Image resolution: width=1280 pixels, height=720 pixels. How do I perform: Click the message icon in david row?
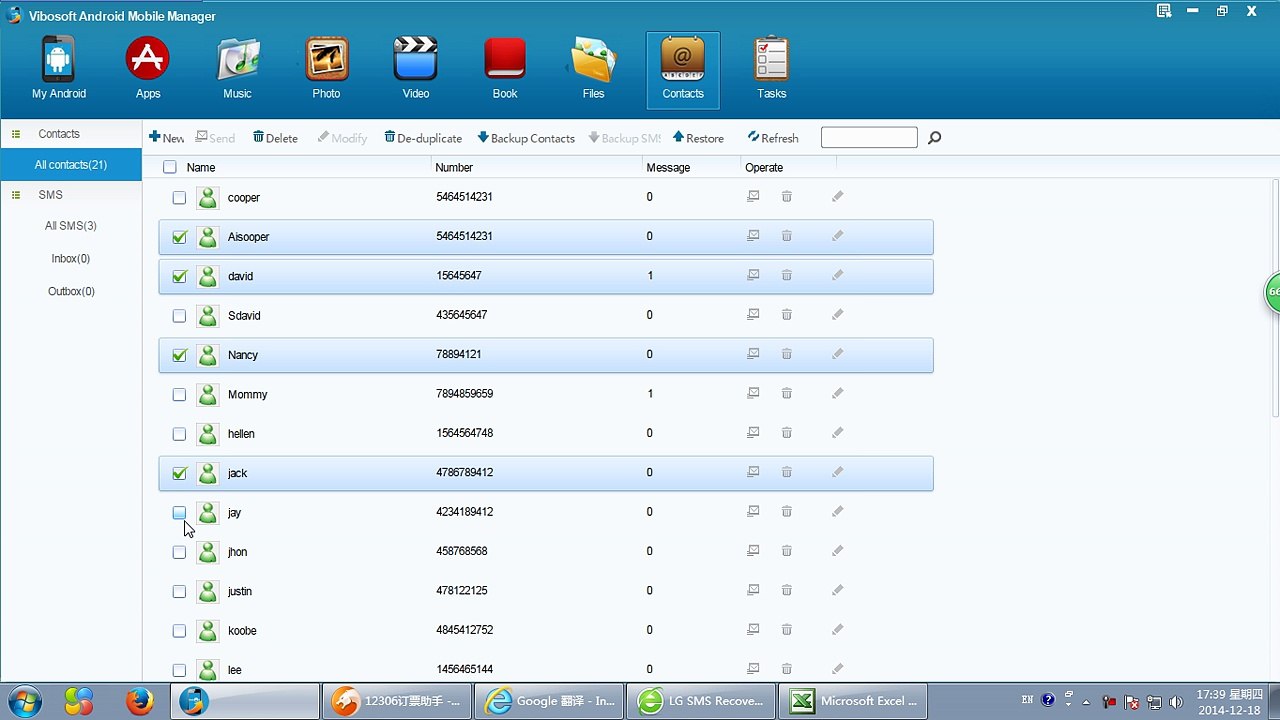click(x=753, y=275)
